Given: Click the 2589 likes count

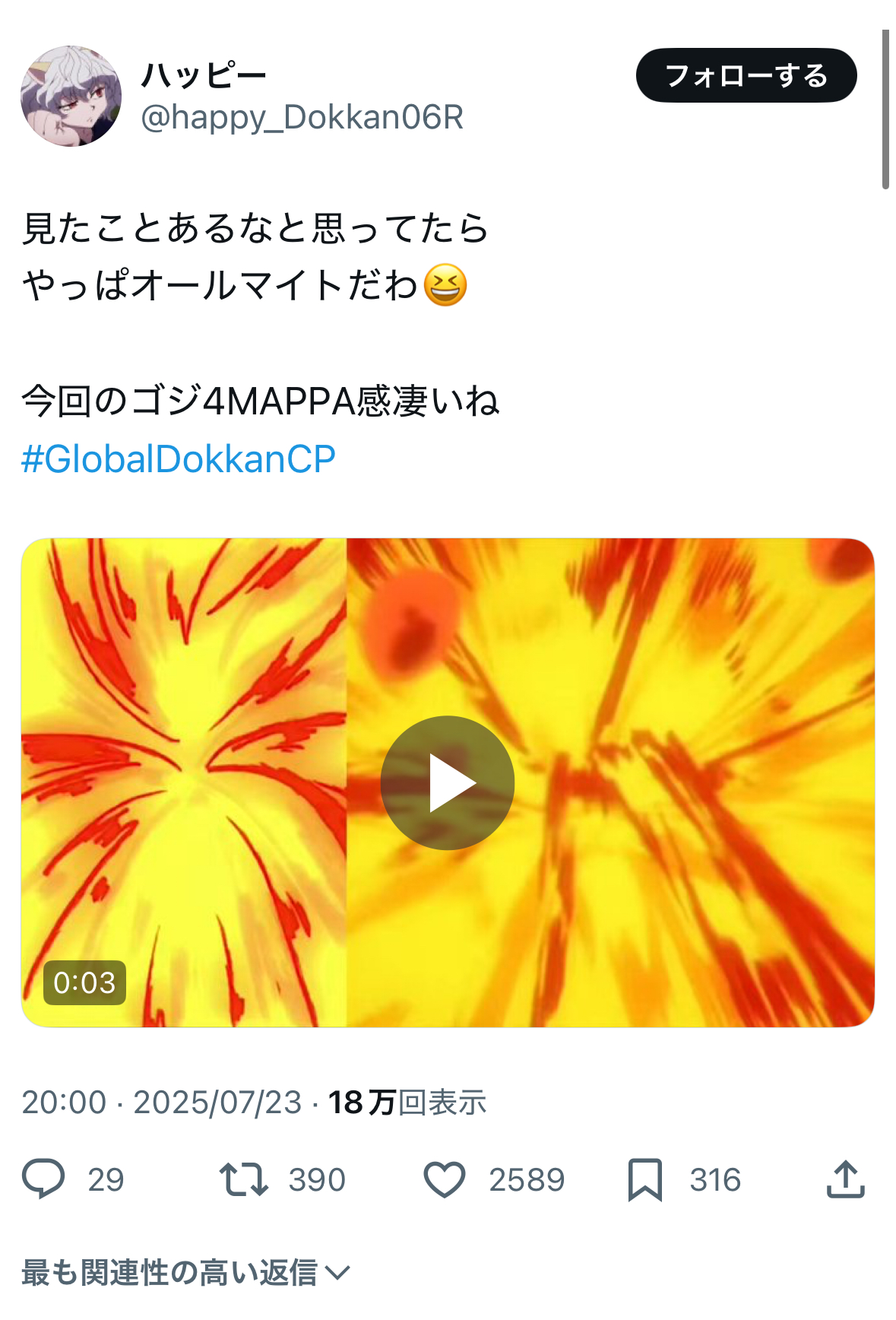Looking at the screenshot, I should (x=527, y=1180).
